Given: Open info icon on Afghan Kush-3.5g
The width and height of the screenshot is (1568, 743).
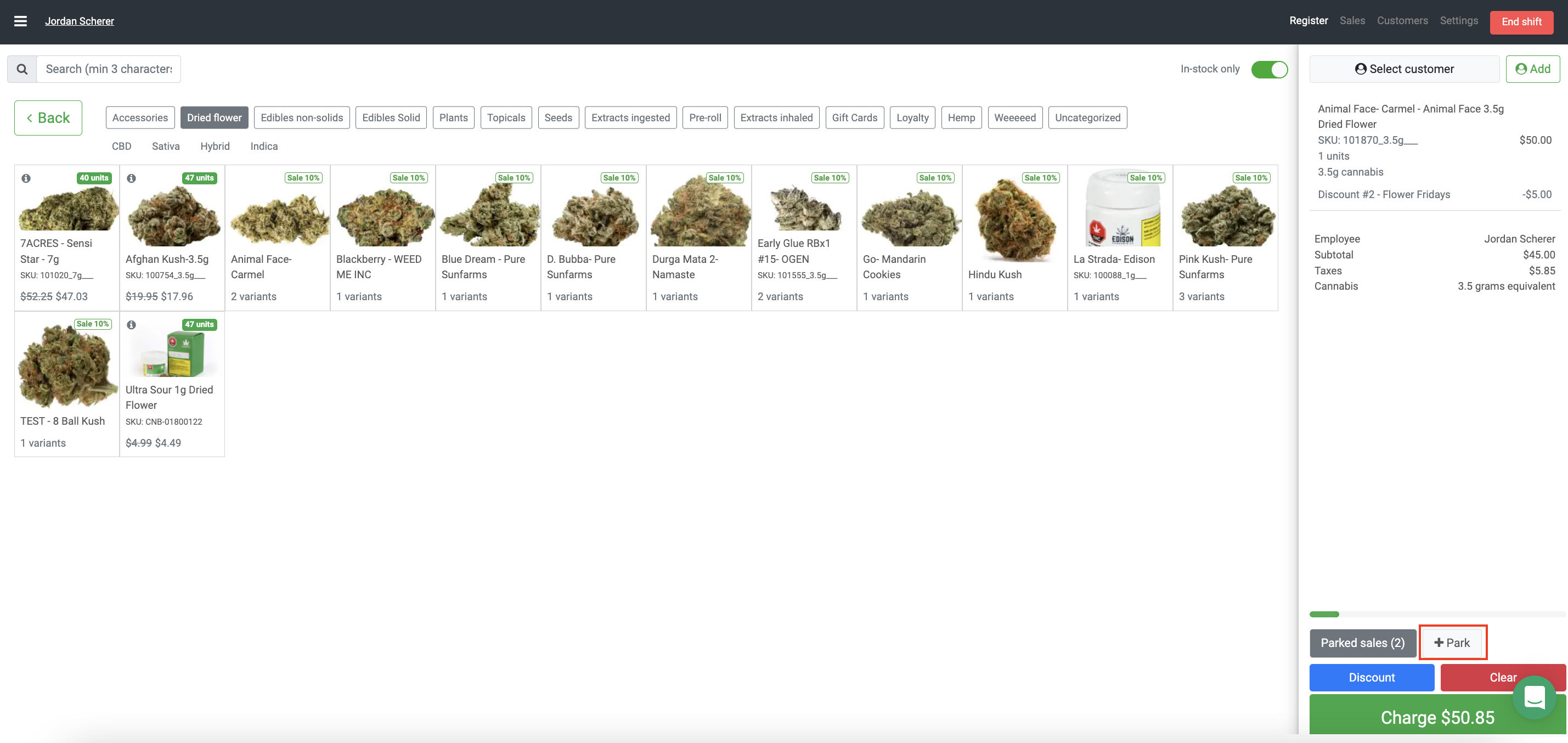Looking at the screenshot, I should (x=132, y=178).
